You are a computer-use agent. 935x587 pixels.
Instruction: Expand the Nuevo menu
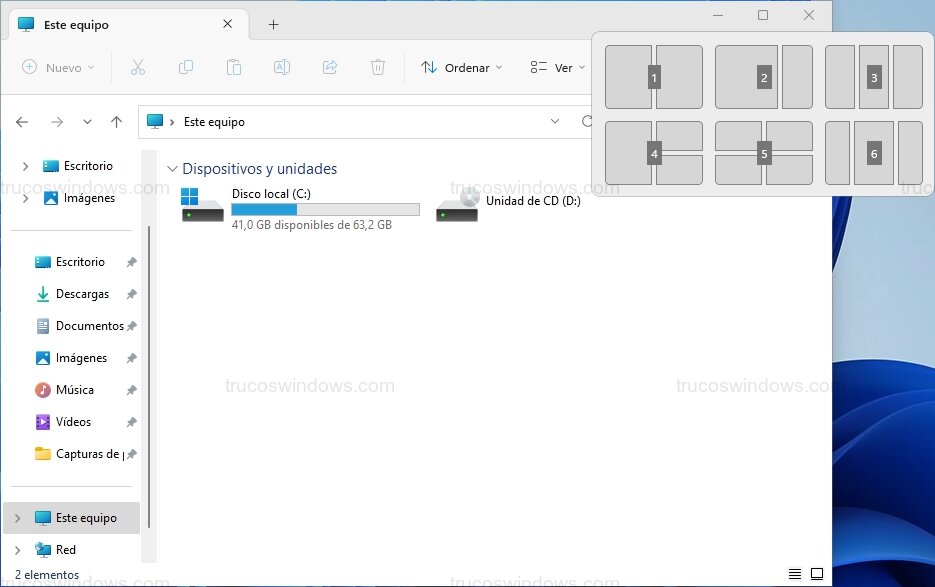click(57, 67)
